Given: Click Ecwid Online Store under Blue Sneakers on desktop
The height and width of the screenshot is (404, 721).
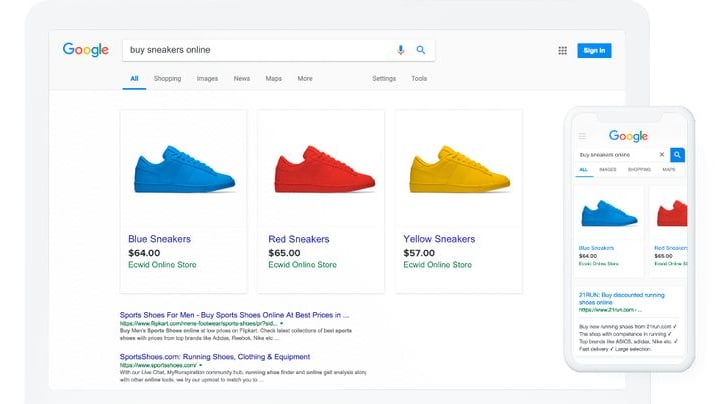Looking at the screenshot, I should click(x=162, y=265).
